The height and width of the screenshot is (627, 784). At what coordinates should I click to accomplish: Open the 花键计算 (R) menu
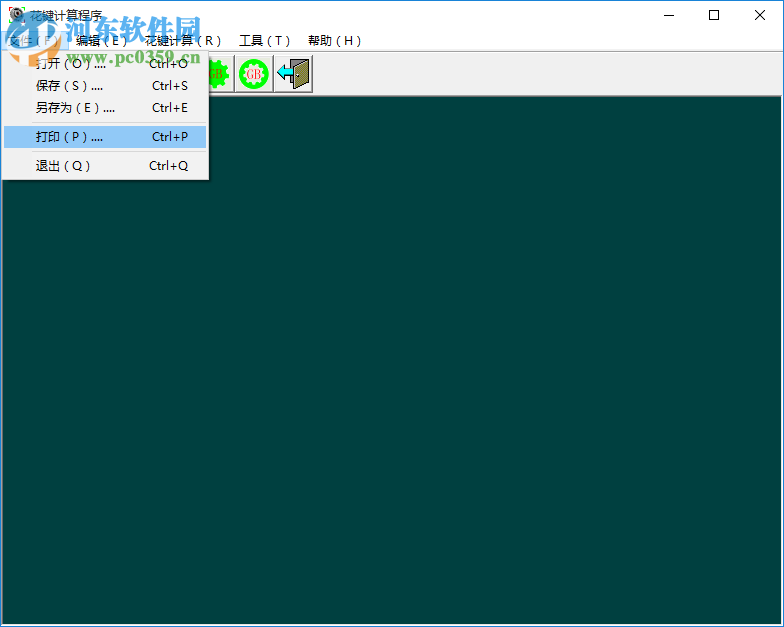(183, 41)
